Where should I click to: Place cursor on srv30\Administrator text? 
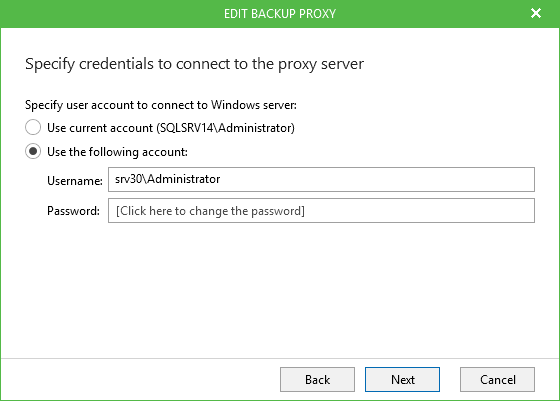tap(168, 179)
